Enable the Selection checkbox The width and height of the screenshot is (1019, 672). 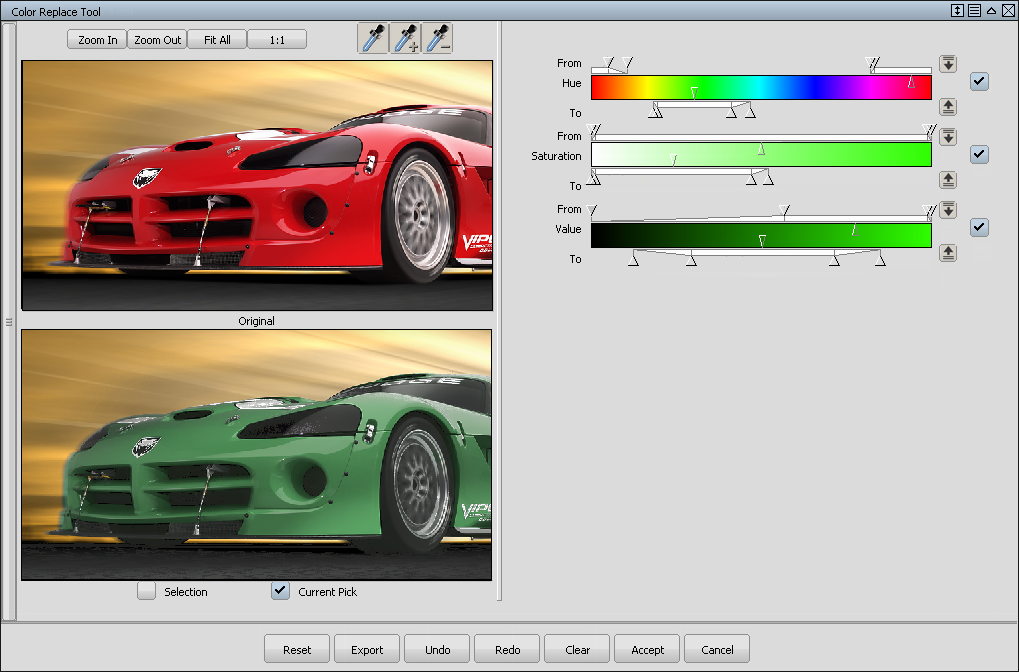coord(147,591)
